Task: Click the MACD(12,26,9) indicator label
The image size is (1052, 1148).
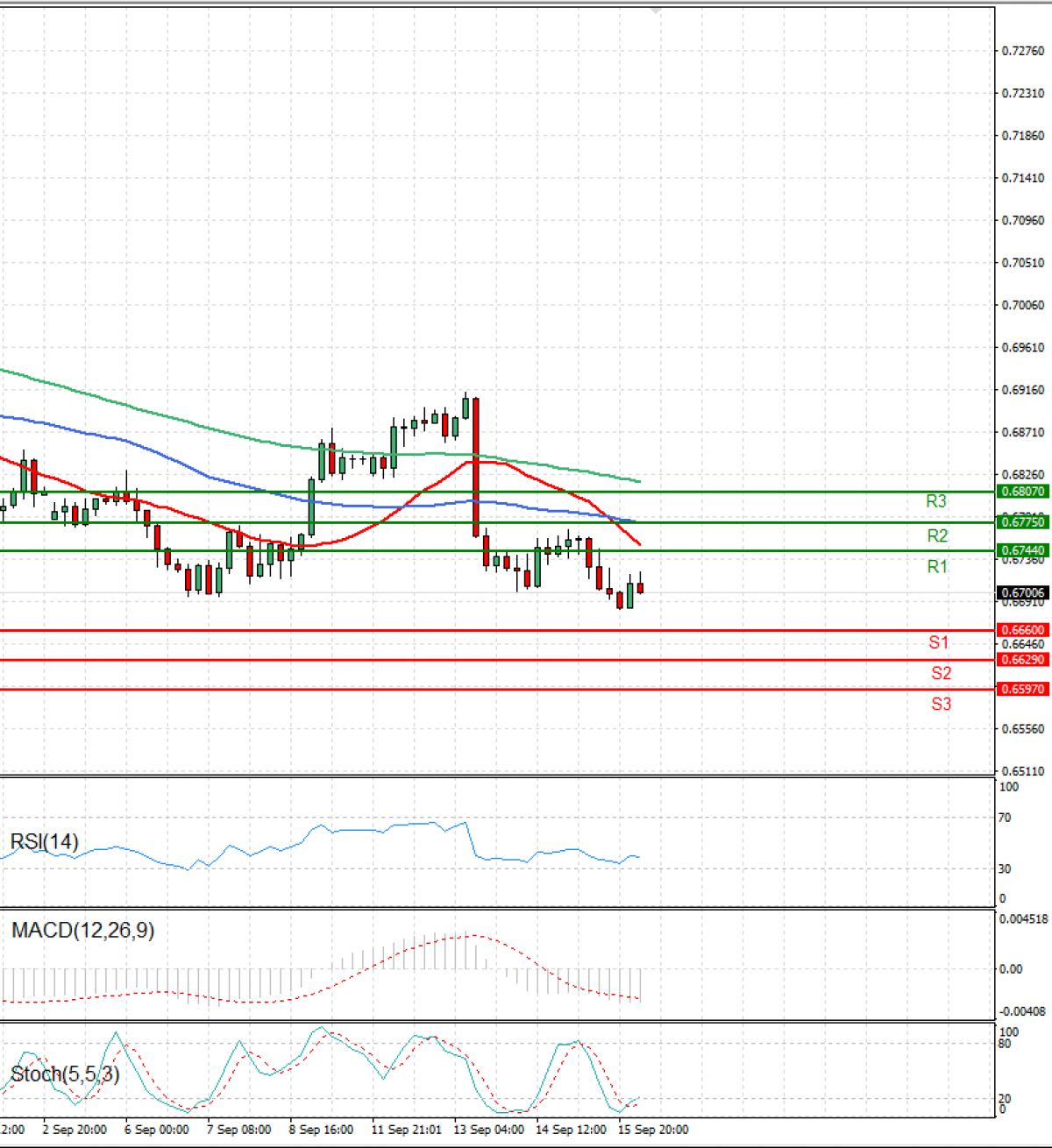Action: point(82,931)
